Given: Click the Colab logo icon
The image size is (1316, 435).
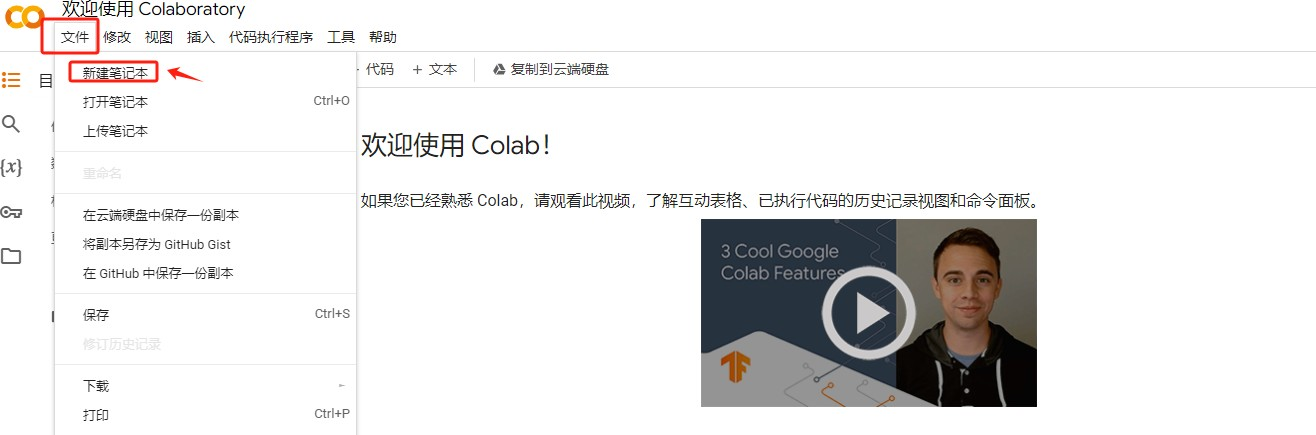Looking at the screenshot, I should click(23, 16).
